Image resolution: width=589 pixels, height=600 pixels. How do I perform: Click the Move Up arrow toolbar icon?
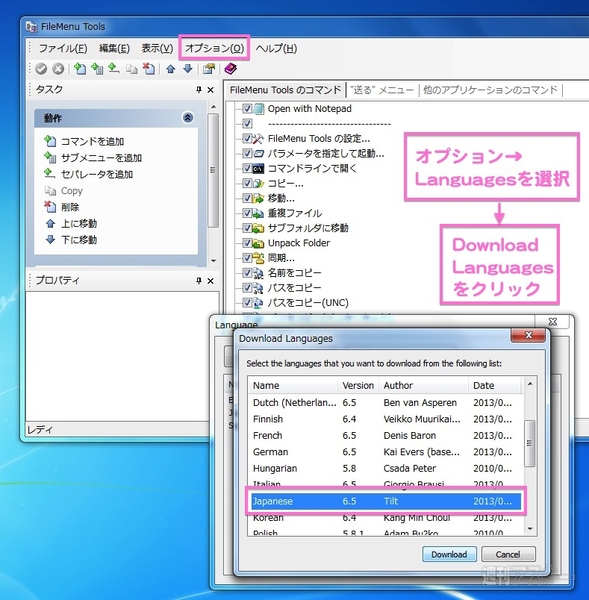tap(171, 69)
